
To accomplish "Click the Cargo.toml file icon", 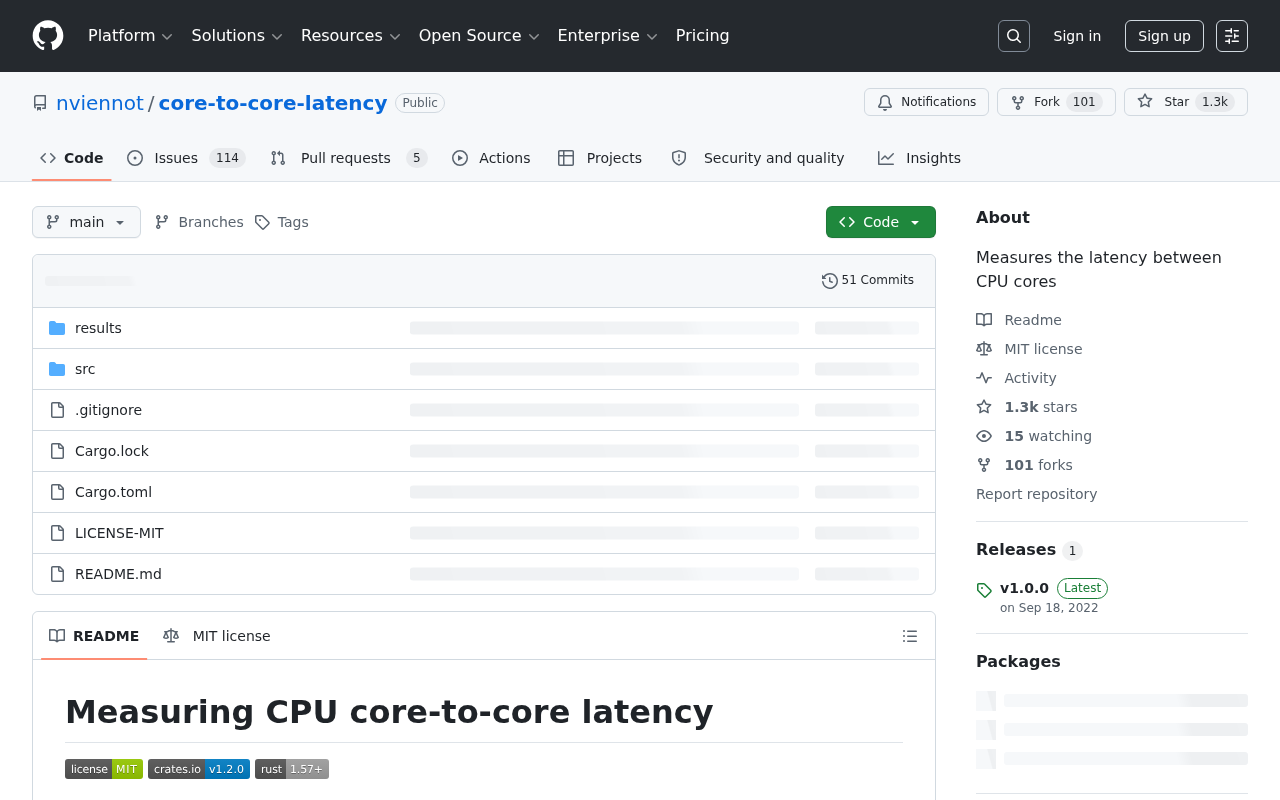I will [57, 492].
